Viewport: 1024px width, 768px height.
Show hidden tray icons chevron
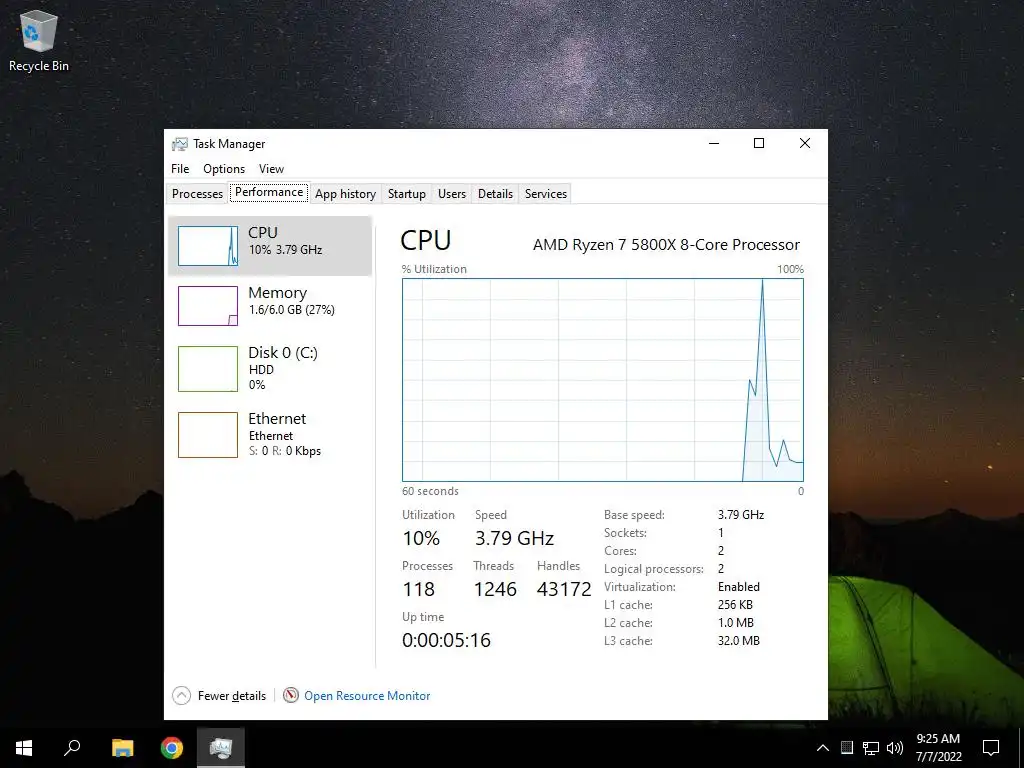pyautogui.click(x=823, y=748)
